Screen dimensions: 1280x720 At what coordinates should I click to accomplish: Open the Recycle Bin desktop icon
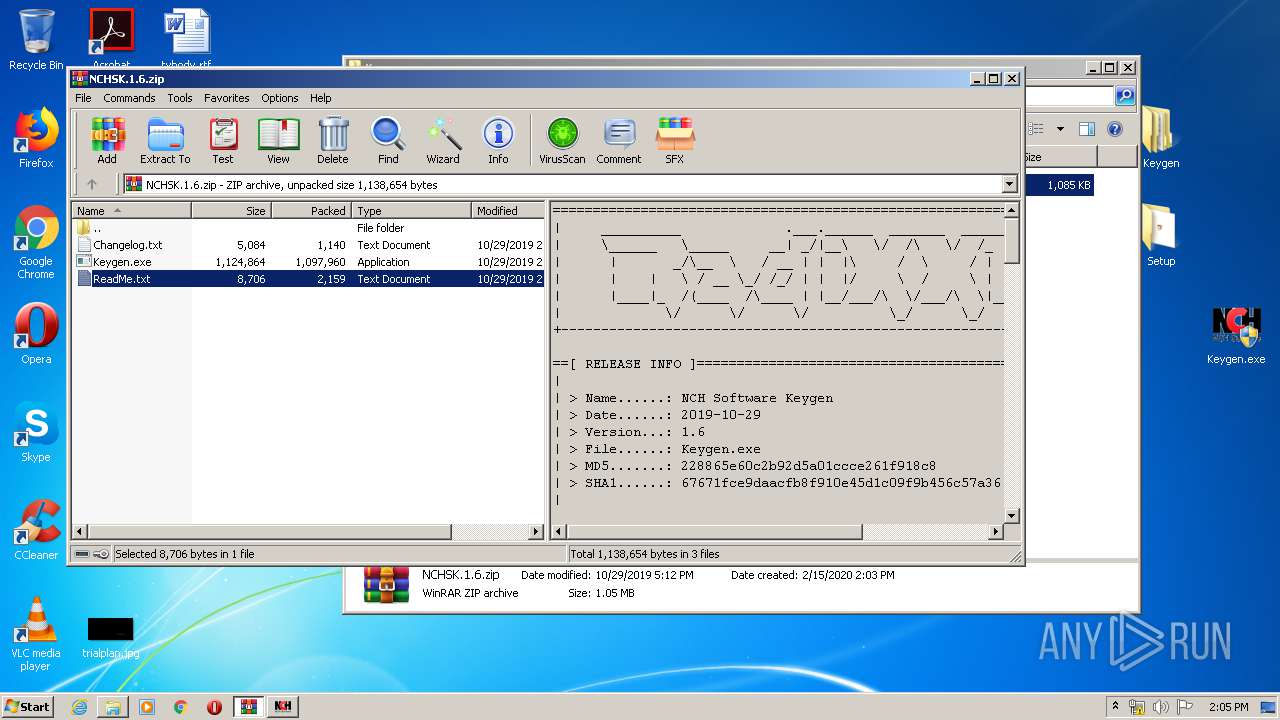[x=36, y=40]
